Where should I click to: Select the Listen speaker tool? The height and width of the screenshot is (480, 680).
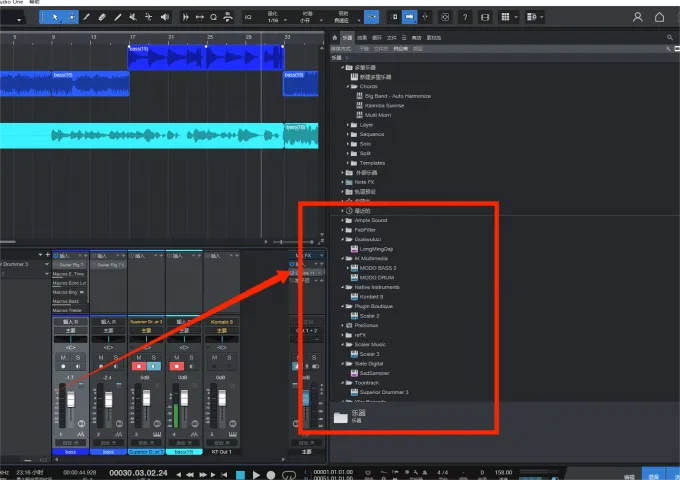(165, 17)
